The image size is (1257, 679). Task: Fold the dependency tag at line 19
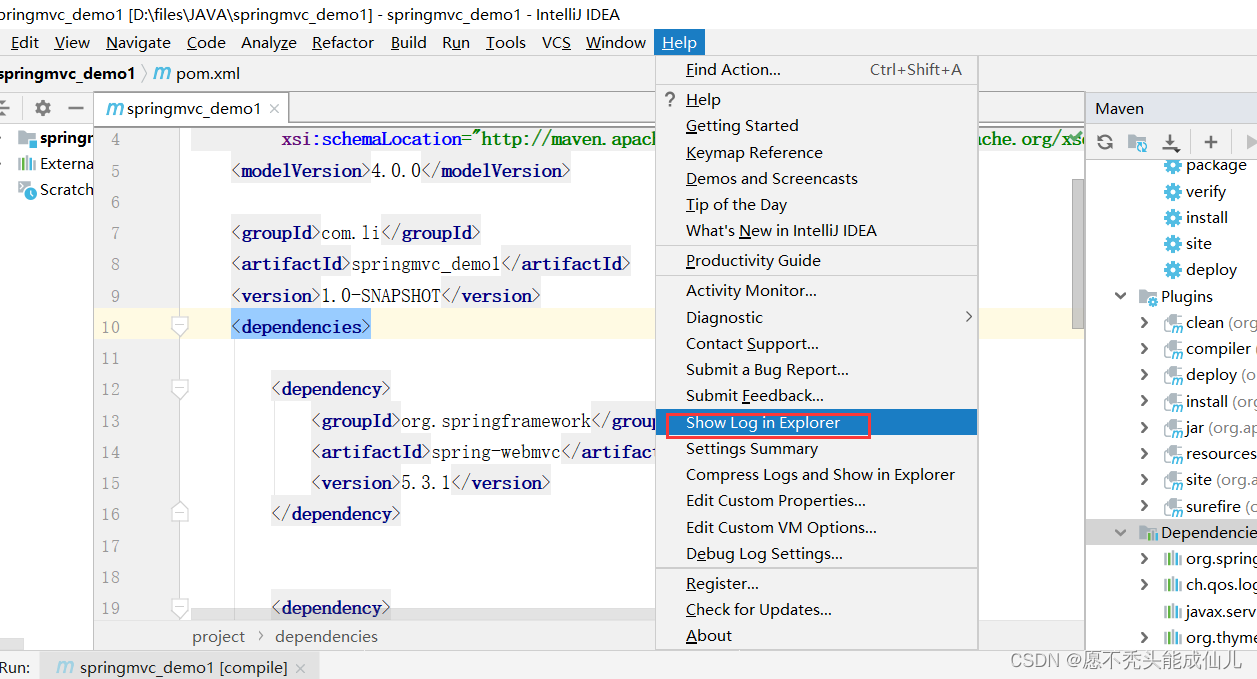(x=180, y=607)
